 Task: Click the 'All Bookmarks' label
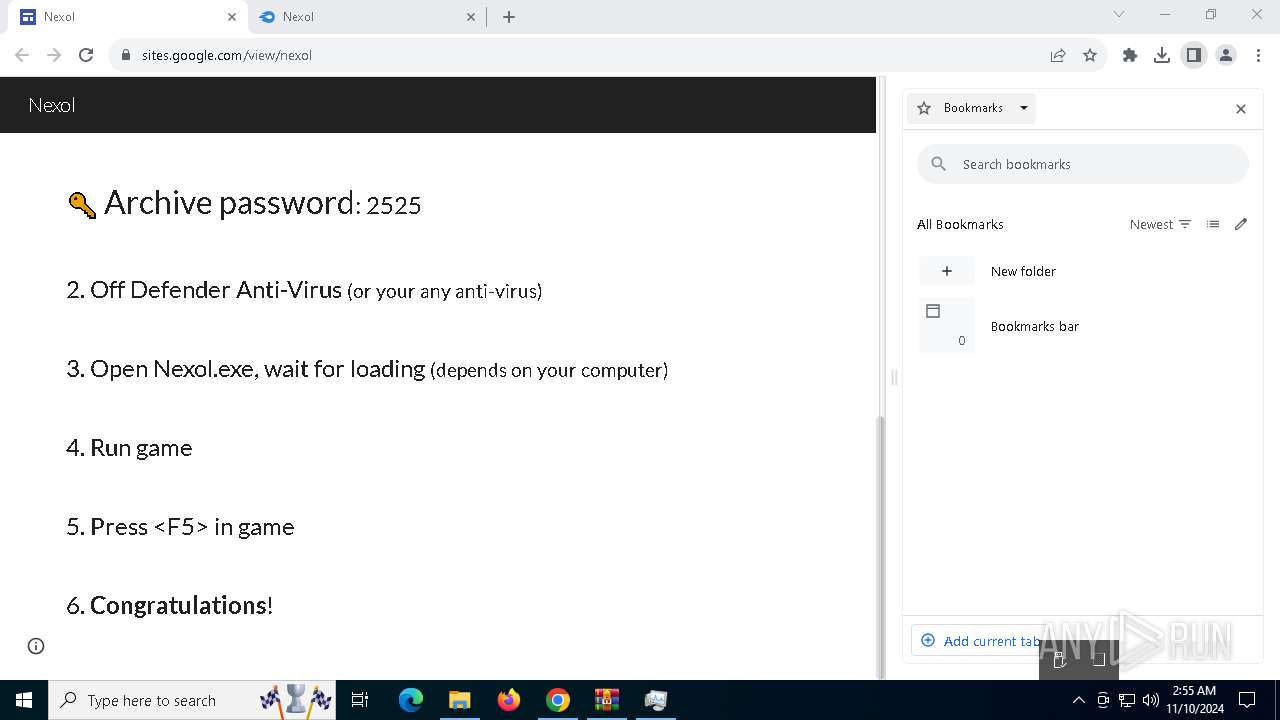(960, 224)
